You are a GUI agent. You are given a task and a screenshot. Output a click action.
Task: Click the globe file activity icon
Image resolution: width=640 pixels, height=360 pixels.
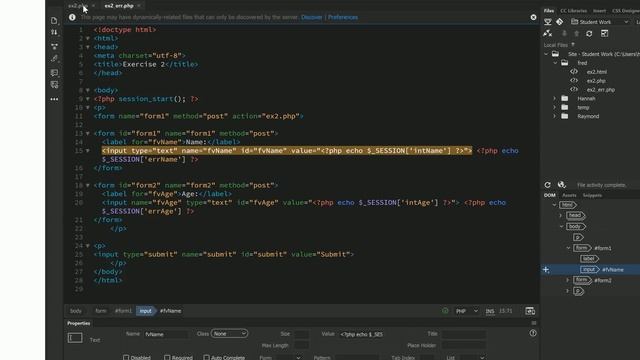[x=562, y=185]
